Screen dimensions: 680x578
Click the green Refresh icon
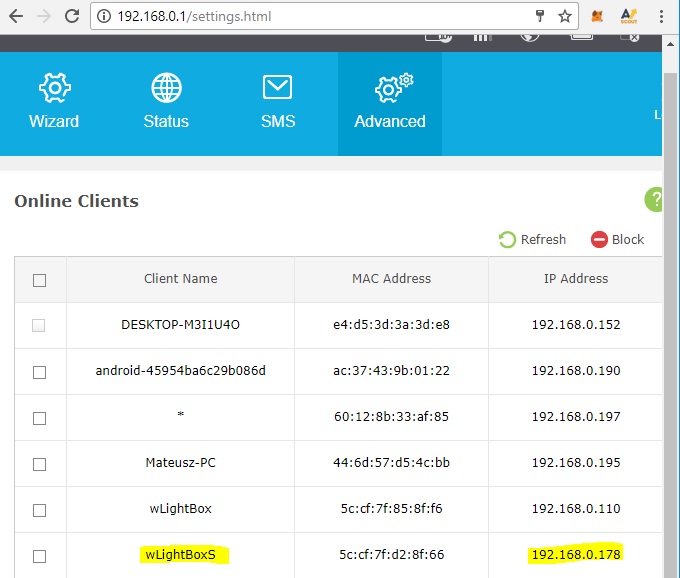(x=508, y=240)
